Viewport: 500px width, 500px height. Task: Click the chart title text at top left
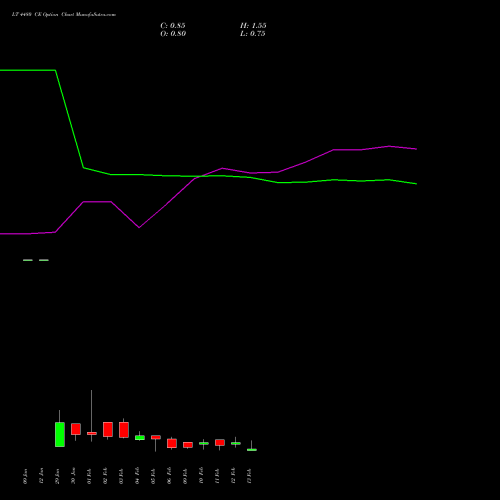(x=64, y=15)
